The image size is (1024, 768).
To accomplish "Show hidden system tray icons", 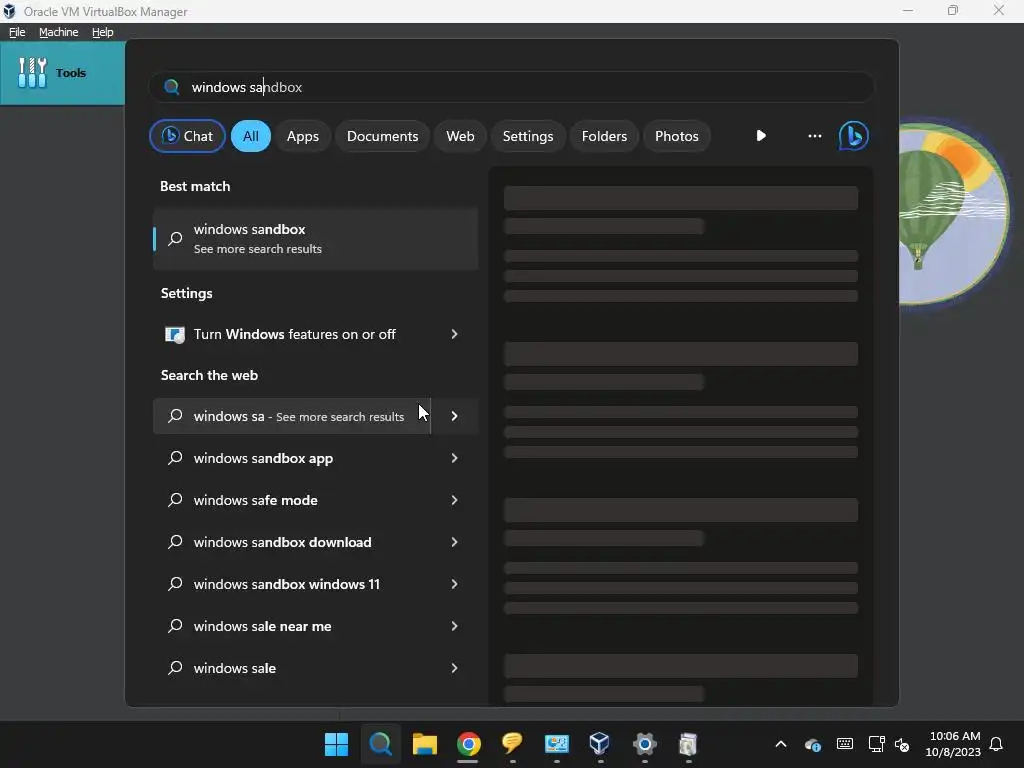I will 780,744.
